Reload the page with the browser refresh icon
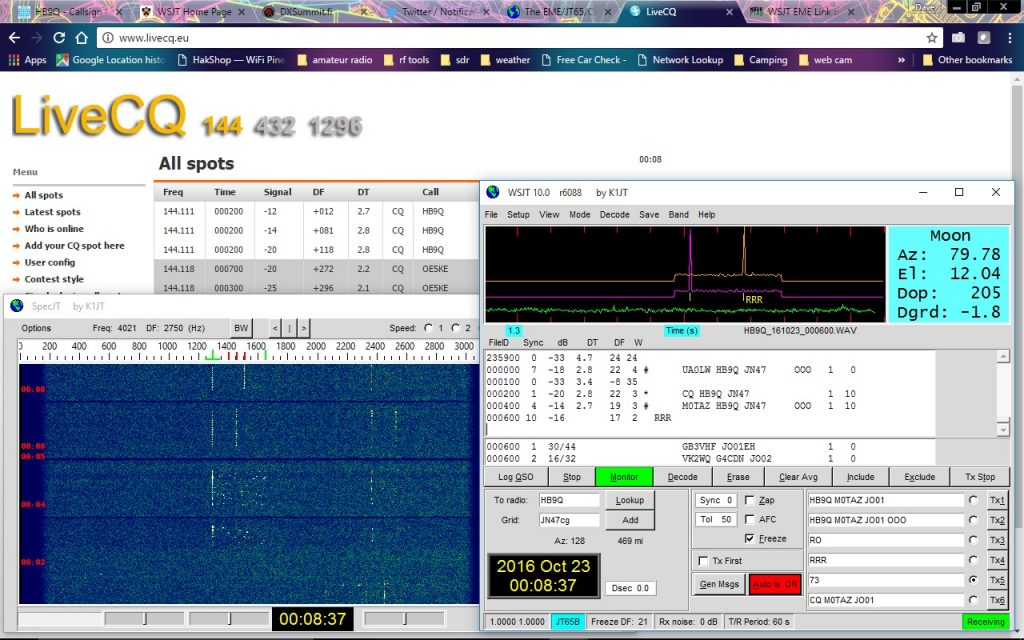The image size is (1024, 640). [x=59, y=37]
